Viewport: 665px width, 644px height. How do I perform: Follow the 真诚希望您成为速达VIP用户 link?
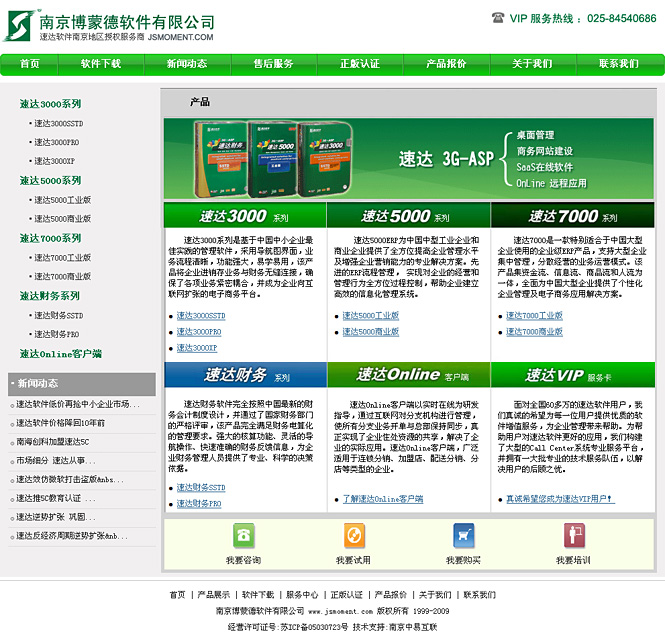[560, 499]
